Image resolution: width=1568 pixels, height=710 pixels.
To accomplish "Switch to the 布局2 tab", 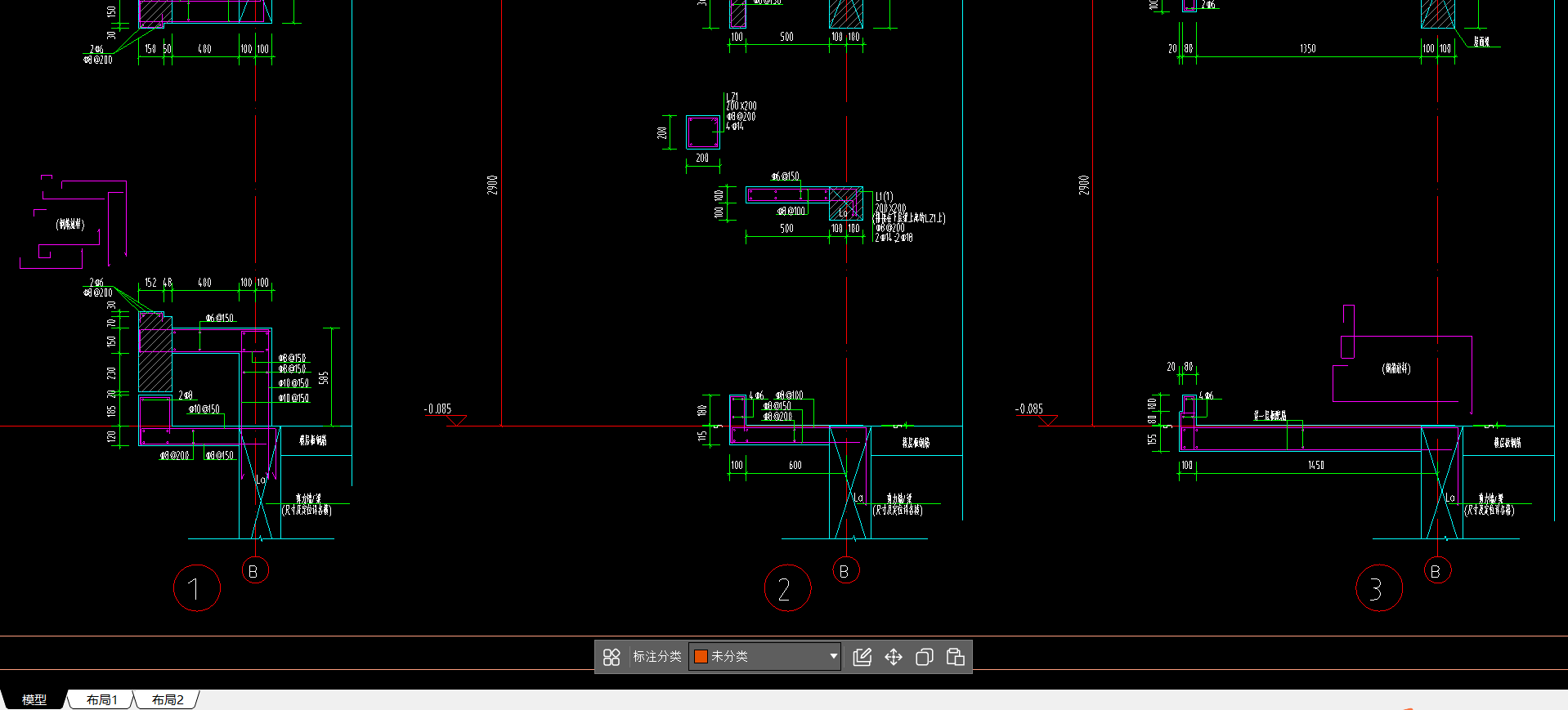I will 168,699.
